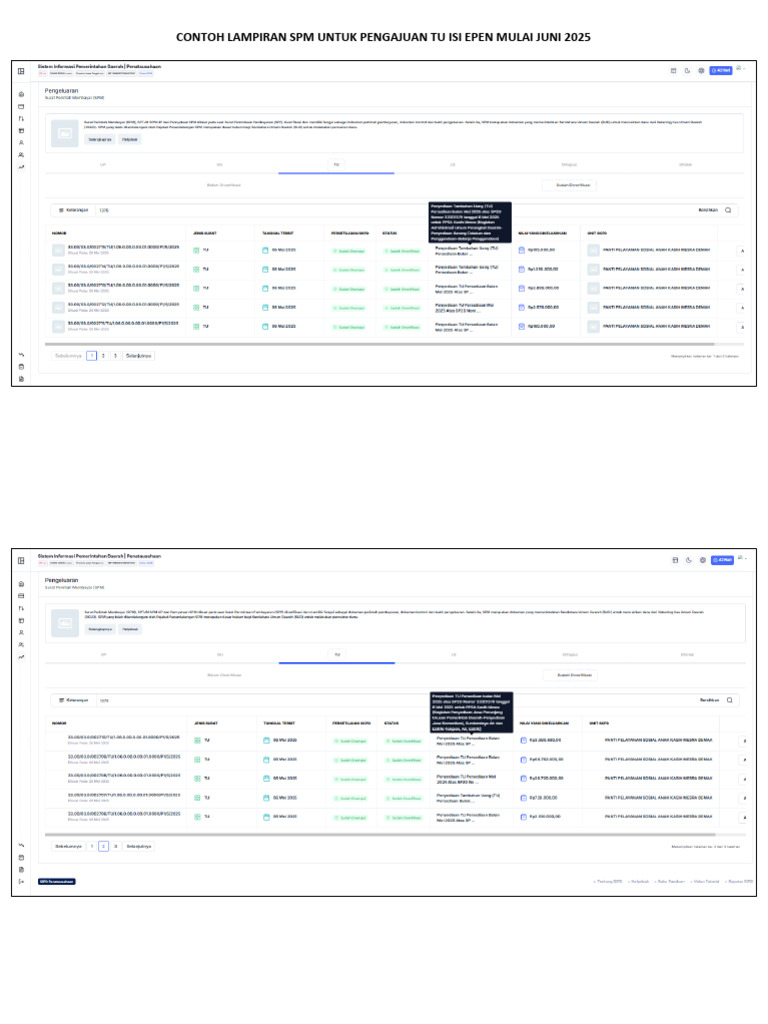Click banner image placeholder in upper screenshot

pos(65,133)
